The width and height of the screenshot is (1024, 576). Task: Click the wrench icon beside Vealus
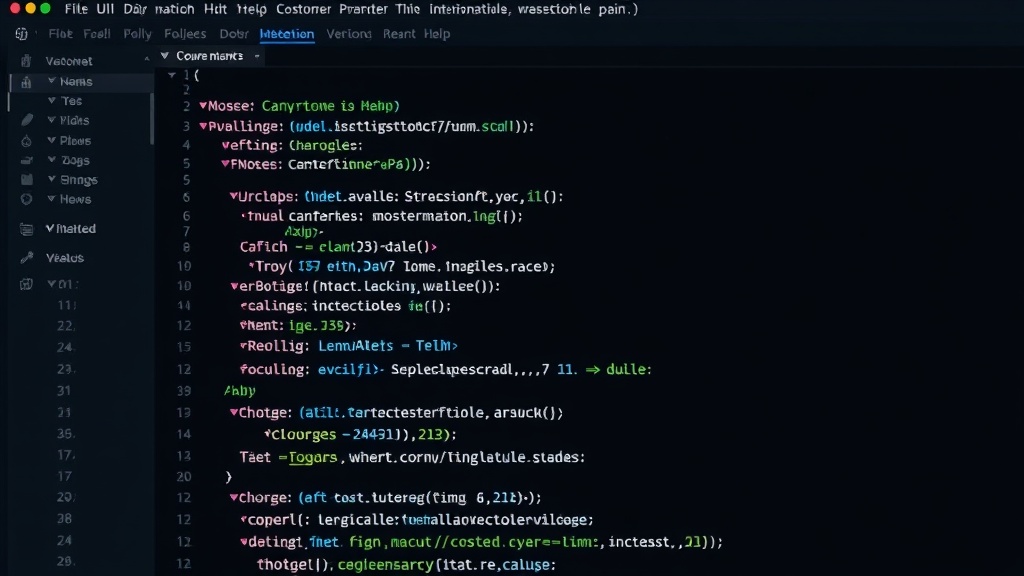tap(27, 258)
